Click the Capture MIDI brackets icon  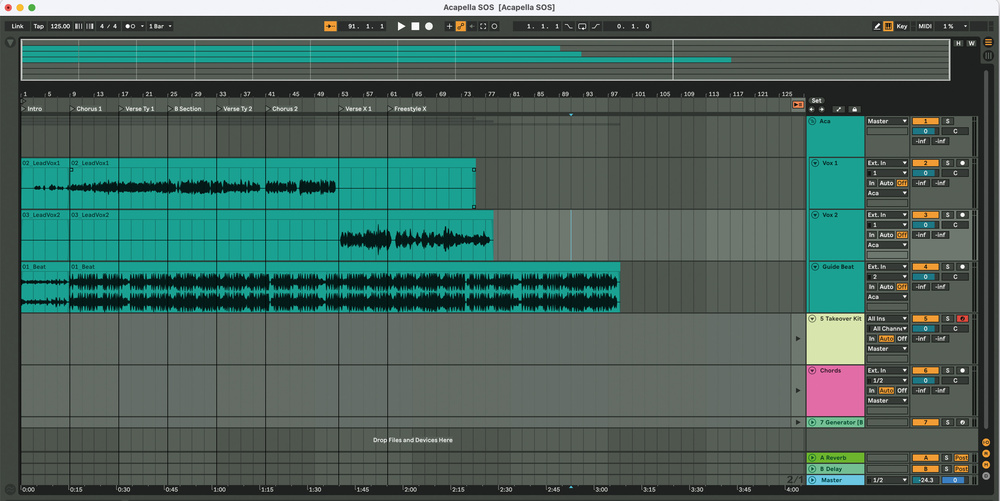tap(483, 26)
